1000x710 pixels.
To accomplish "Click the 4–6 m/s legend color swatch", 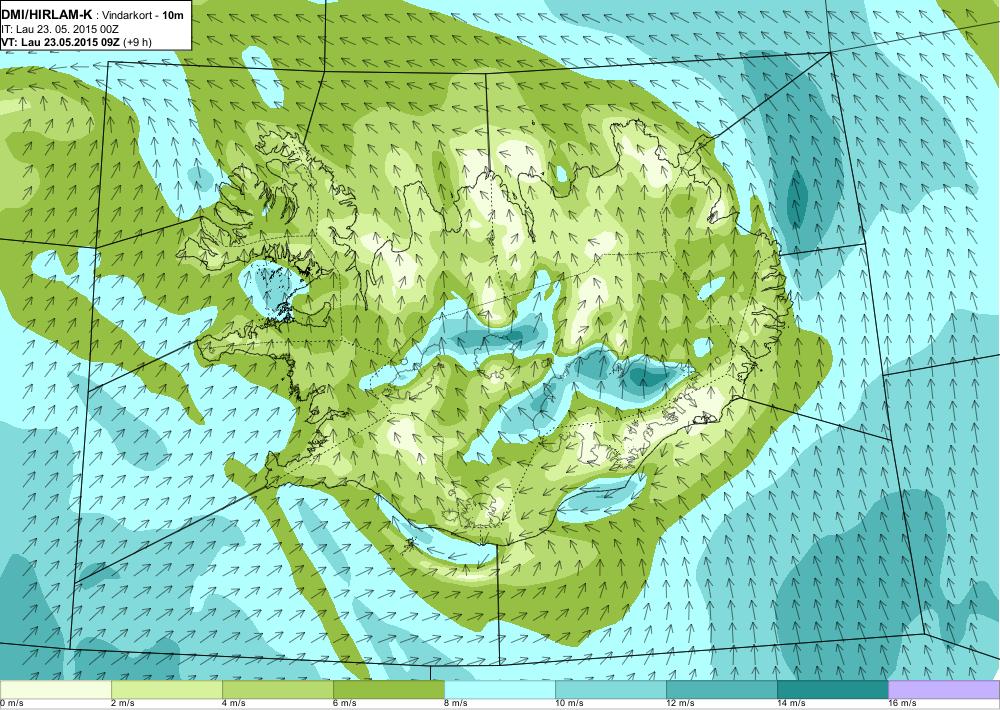I will [x=278, y=690].
